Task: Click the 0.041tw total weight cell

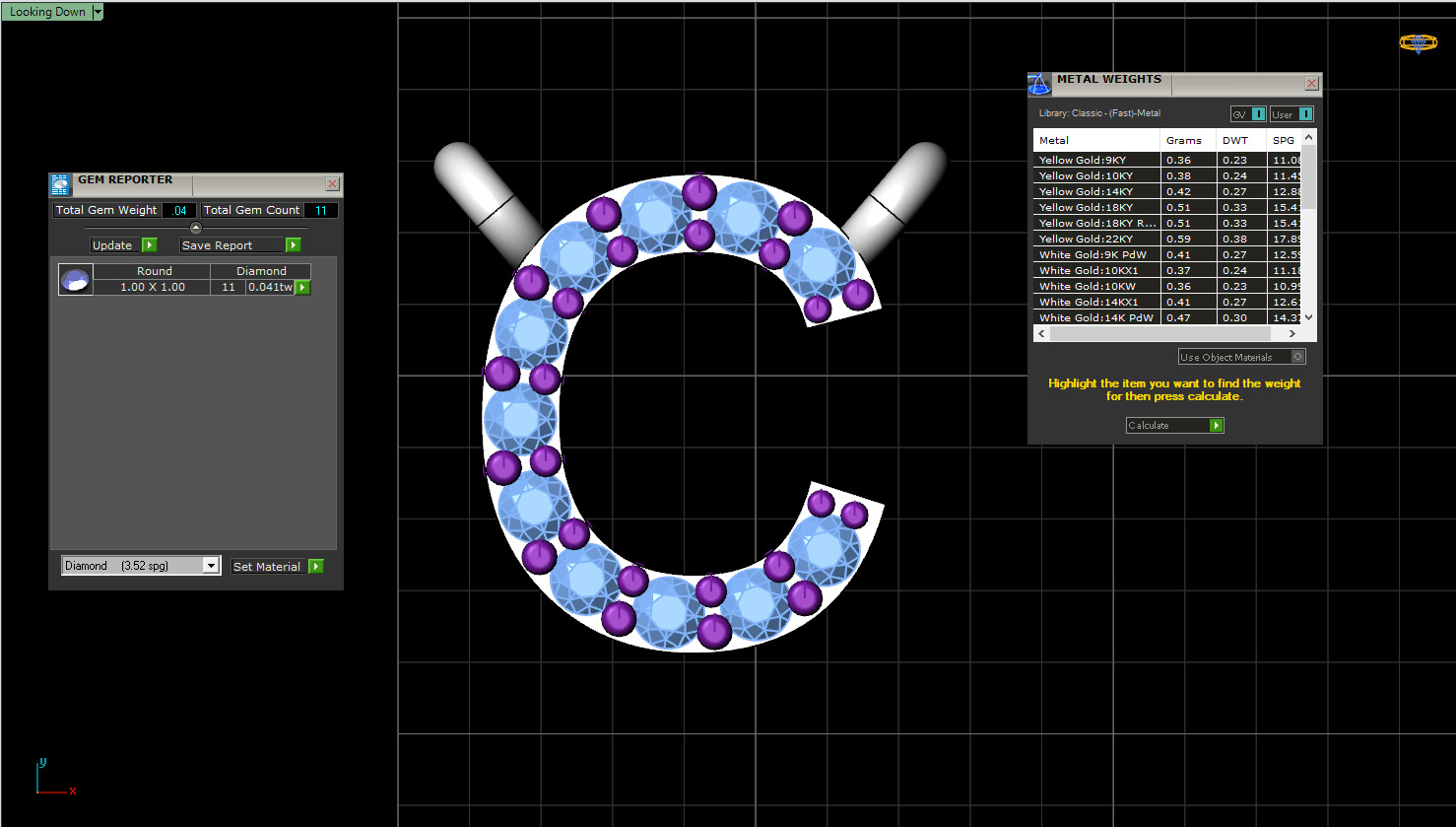Action: [x=270, y=287]
